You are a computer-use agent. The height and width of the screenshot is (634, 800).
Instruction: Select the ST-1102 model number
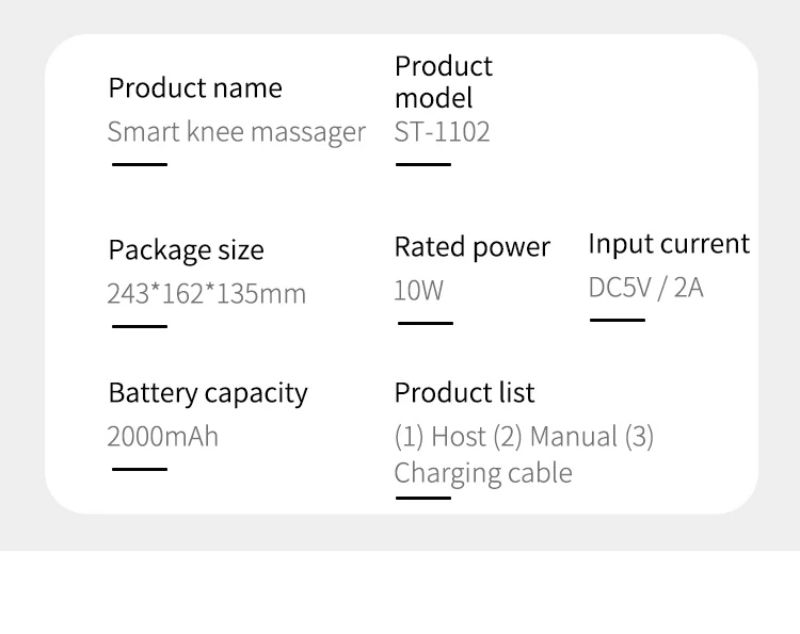click(442, 132)
